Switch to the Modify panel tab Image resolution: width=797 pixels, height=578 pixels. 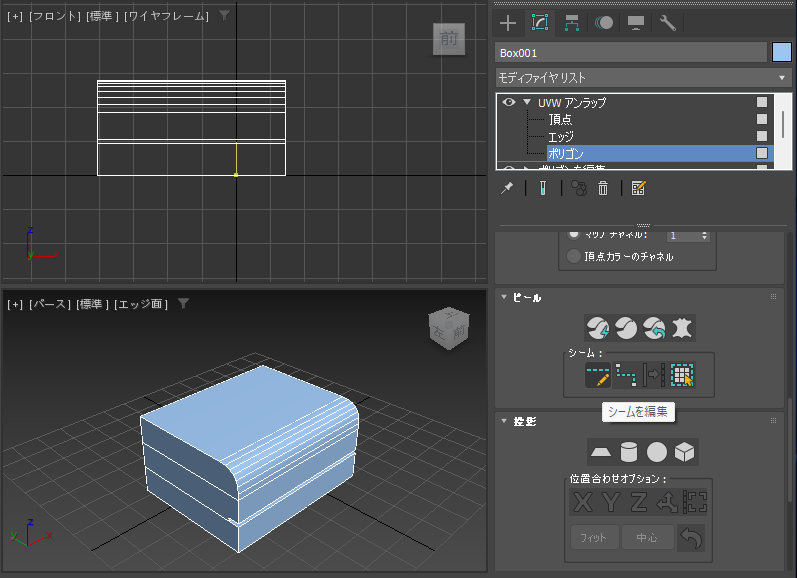(540, 22)
